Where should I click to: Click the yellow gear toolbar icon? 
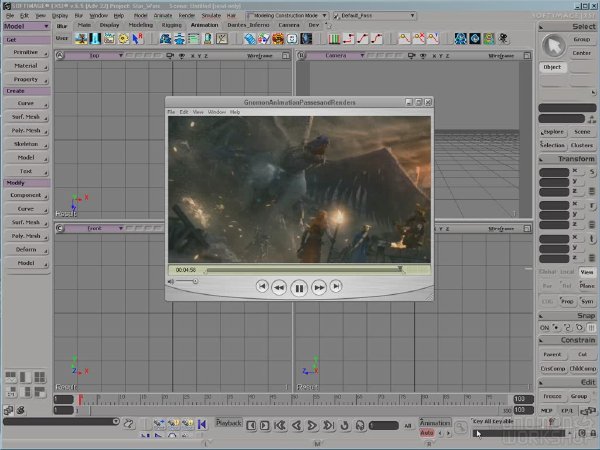pyautogui.click(x=123, y=38)
